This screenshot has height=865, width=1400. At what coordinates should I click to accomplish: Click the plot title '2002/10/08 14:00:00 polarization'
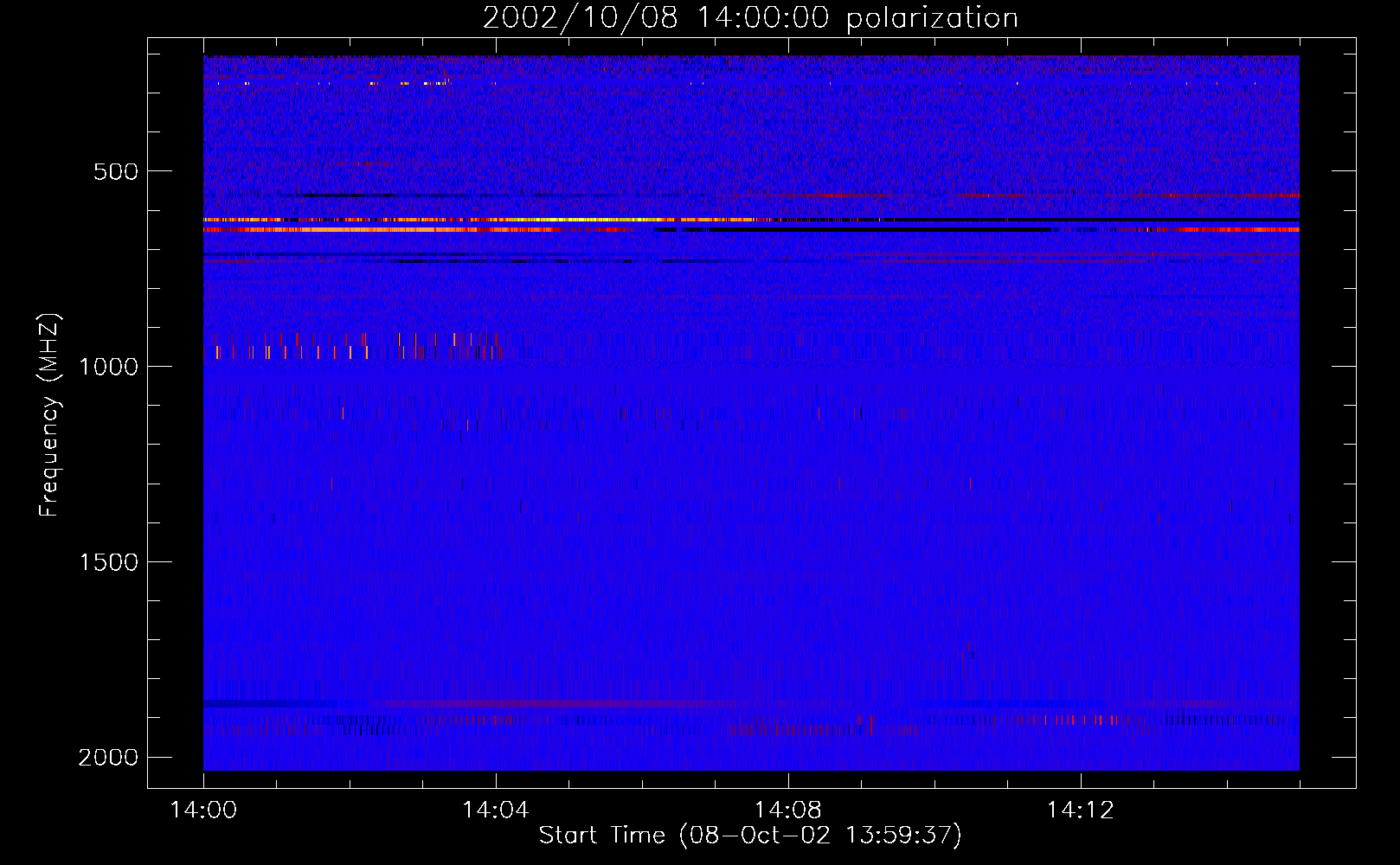(750, 18)
